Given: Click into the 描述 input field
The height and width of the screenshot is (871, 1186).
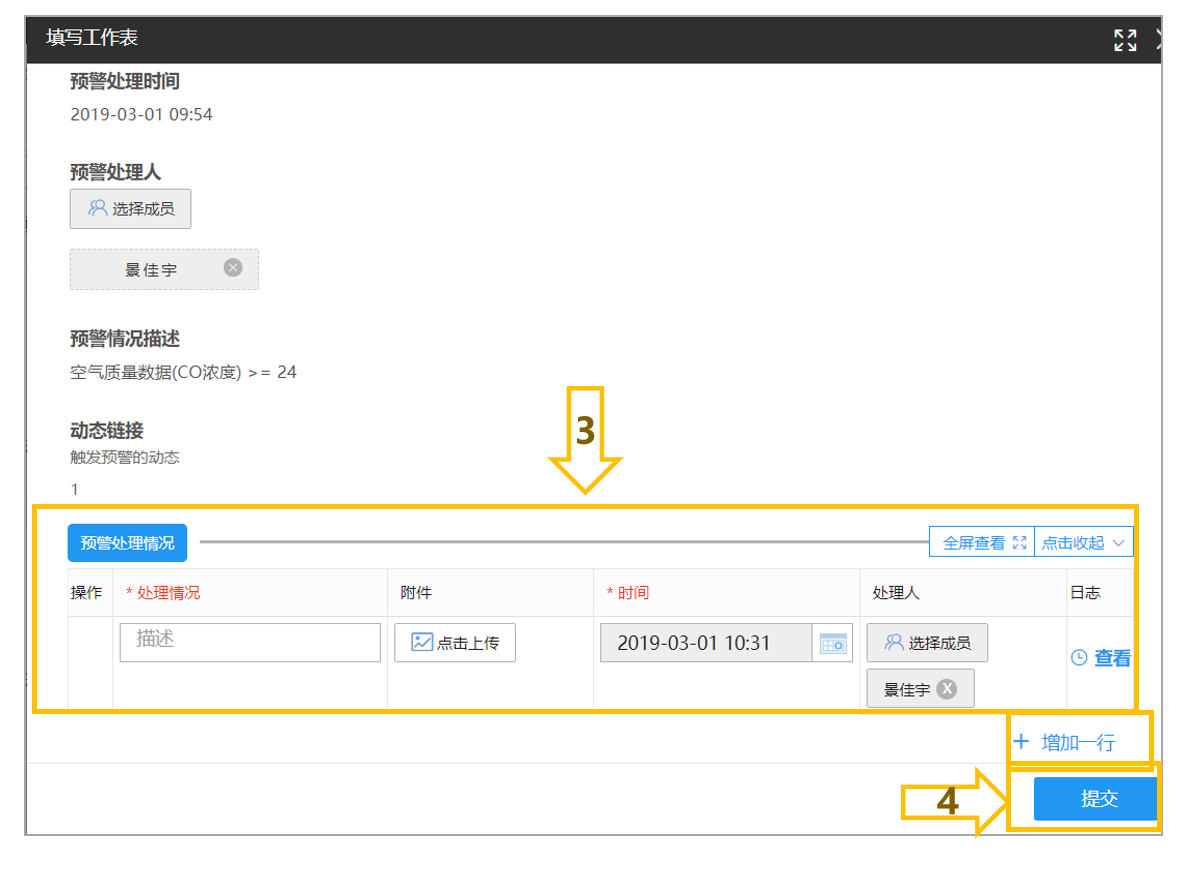Looking at the screenshot, I should click(250, 643).
